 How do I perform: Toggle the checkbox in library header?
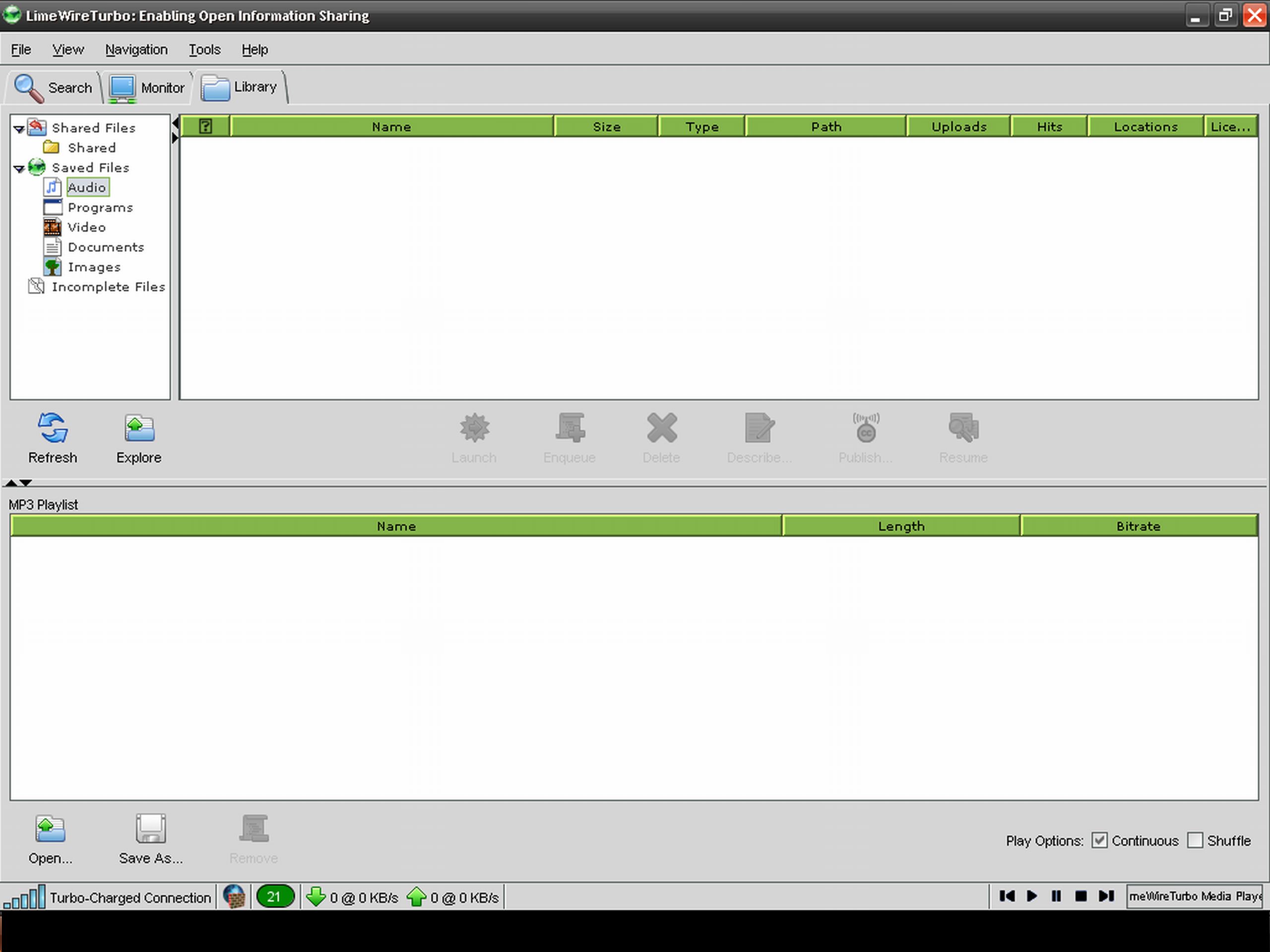pyautogui.click(x=206, y=126)
